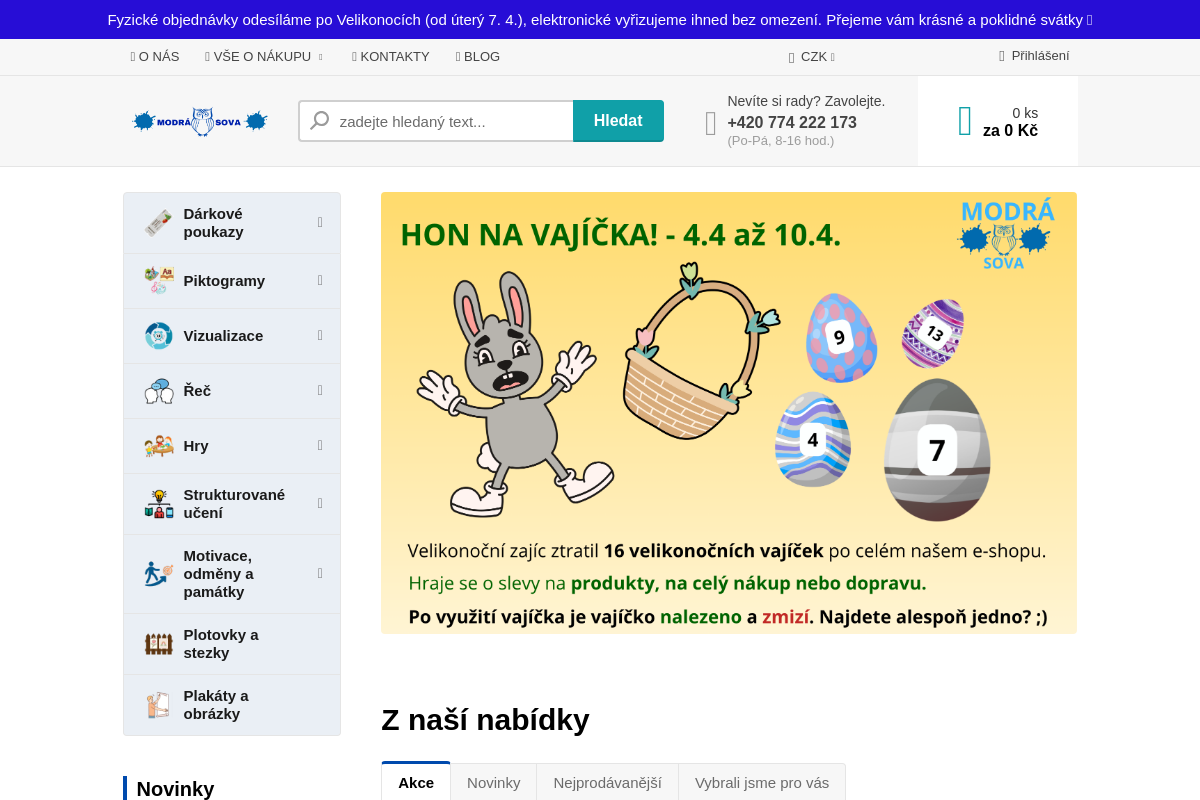Click the phone number +420 774 222 173
Image resolution: width=1200 pixels, height=800 pixels.
tap(792, 122)
